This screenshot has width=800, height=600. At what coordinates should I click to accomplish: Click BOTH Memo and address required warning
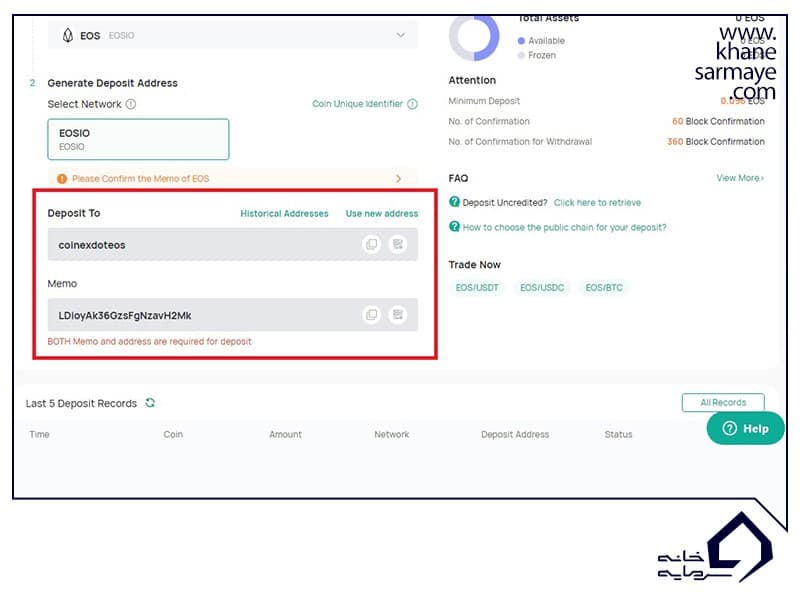pyautogui.click(x=149, y=341)
